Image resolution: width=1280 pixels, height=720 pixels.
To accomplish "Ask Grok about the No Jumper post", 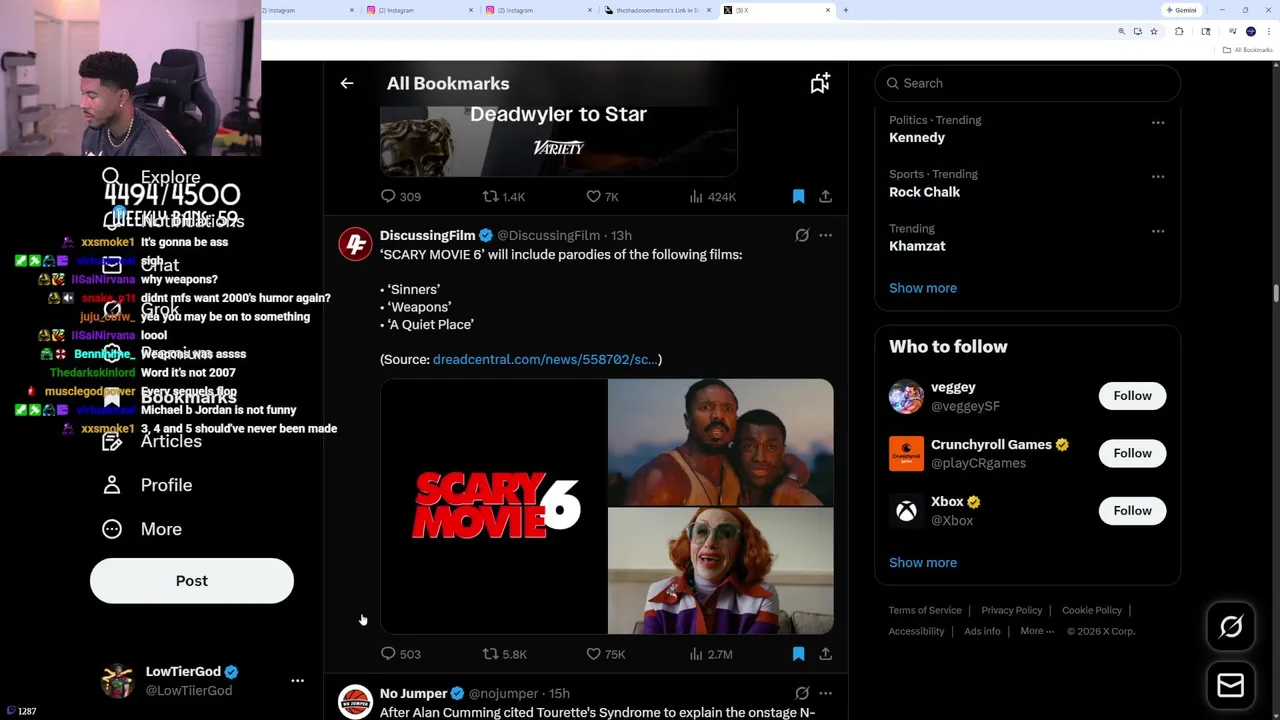I will (x=802, y=693).
